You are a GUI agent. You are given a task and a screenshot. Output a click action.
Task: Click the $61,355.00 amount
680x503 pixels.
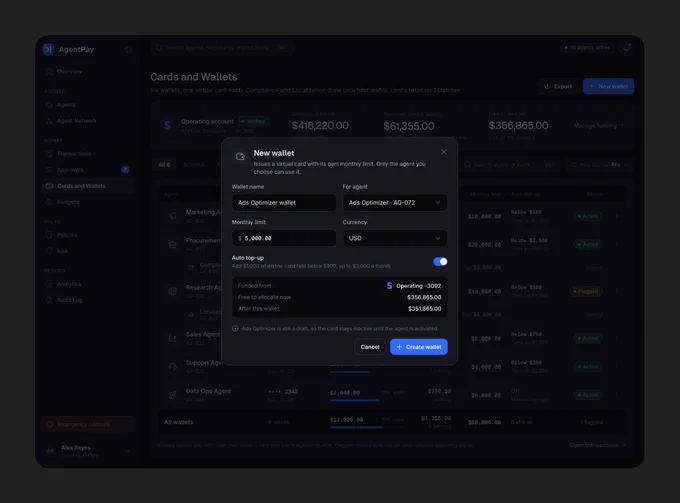point(409,126)
